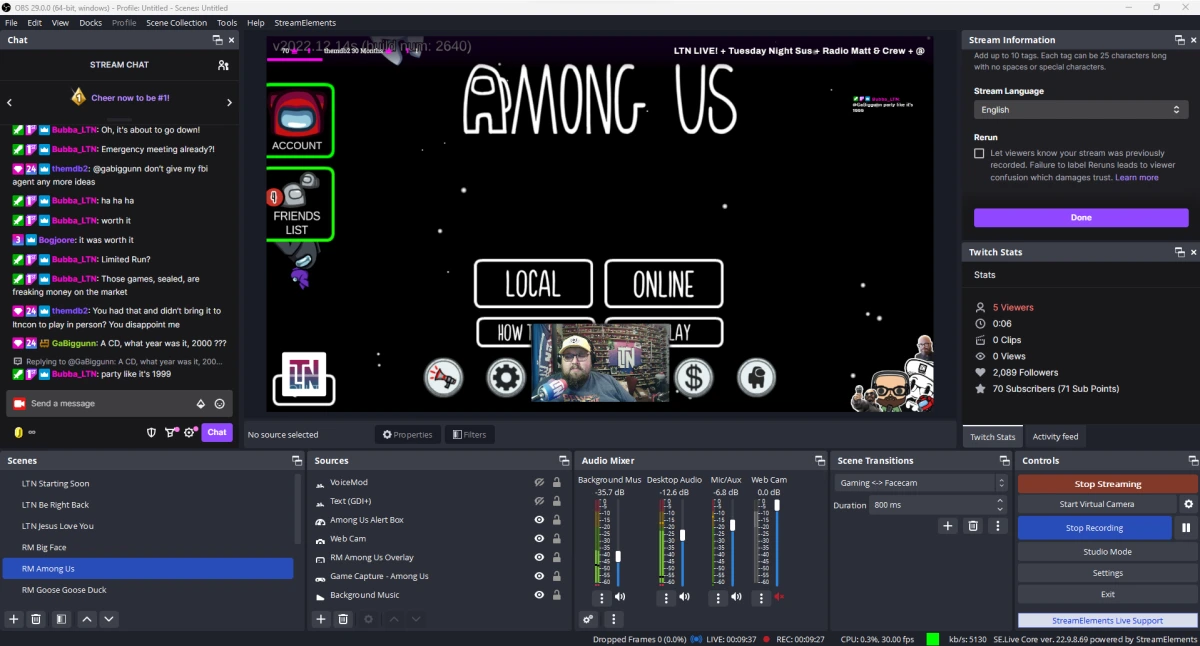Toggle lock on Game Capture - Among Us
The image size is (1200, 646).
556,576
